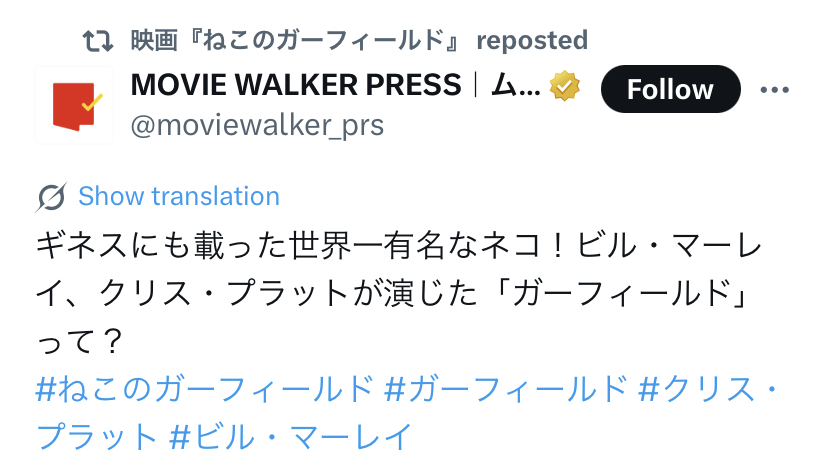Click the MOVIE WALKER PRESS display name
The height and width of the screenshot is (456, 828).
(x=296, y=85)
